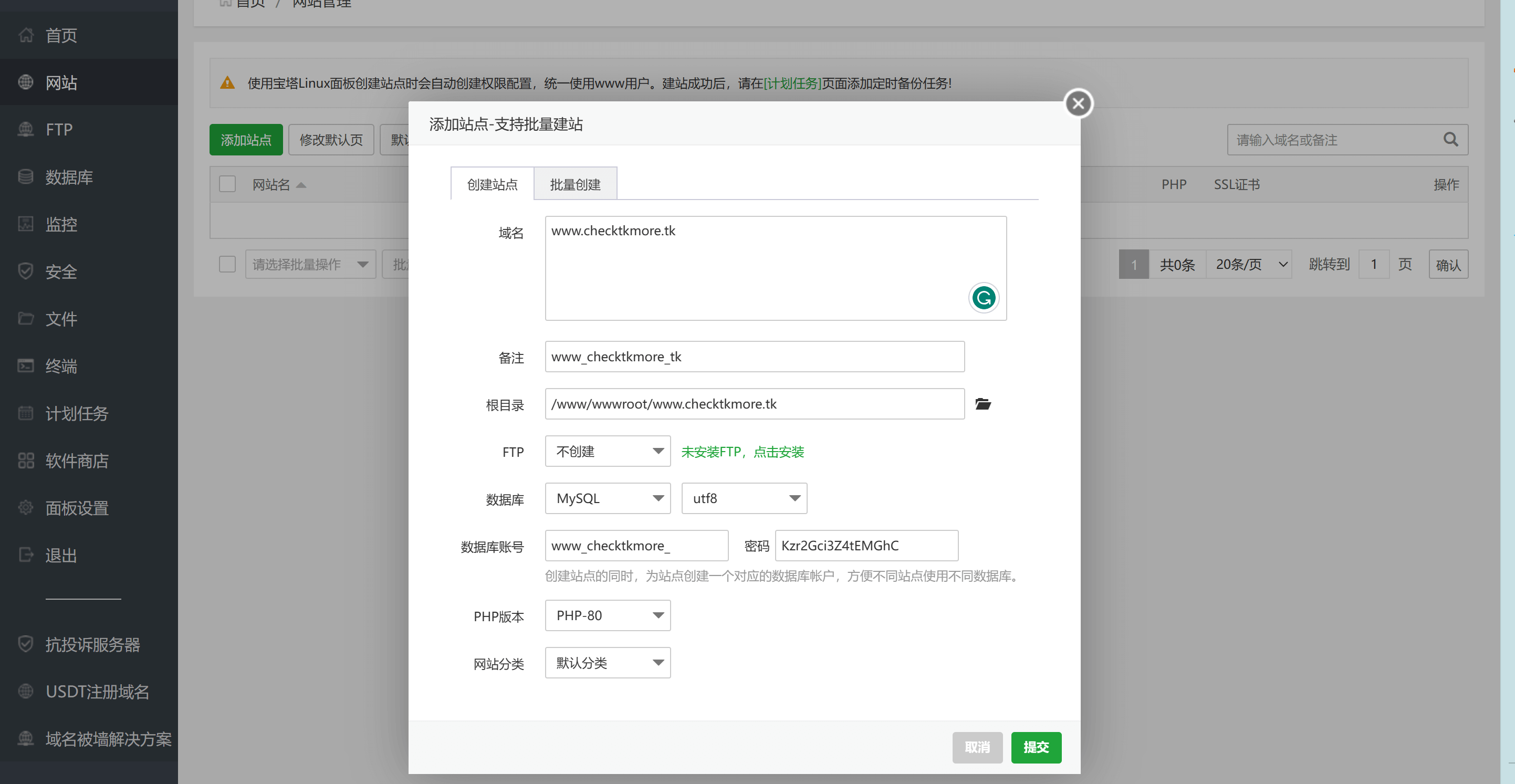Image resolution: width=1515 pixels, height=784 pixels.
Task: Click the SSL证书 column header
Action: tap(1237, 185)
